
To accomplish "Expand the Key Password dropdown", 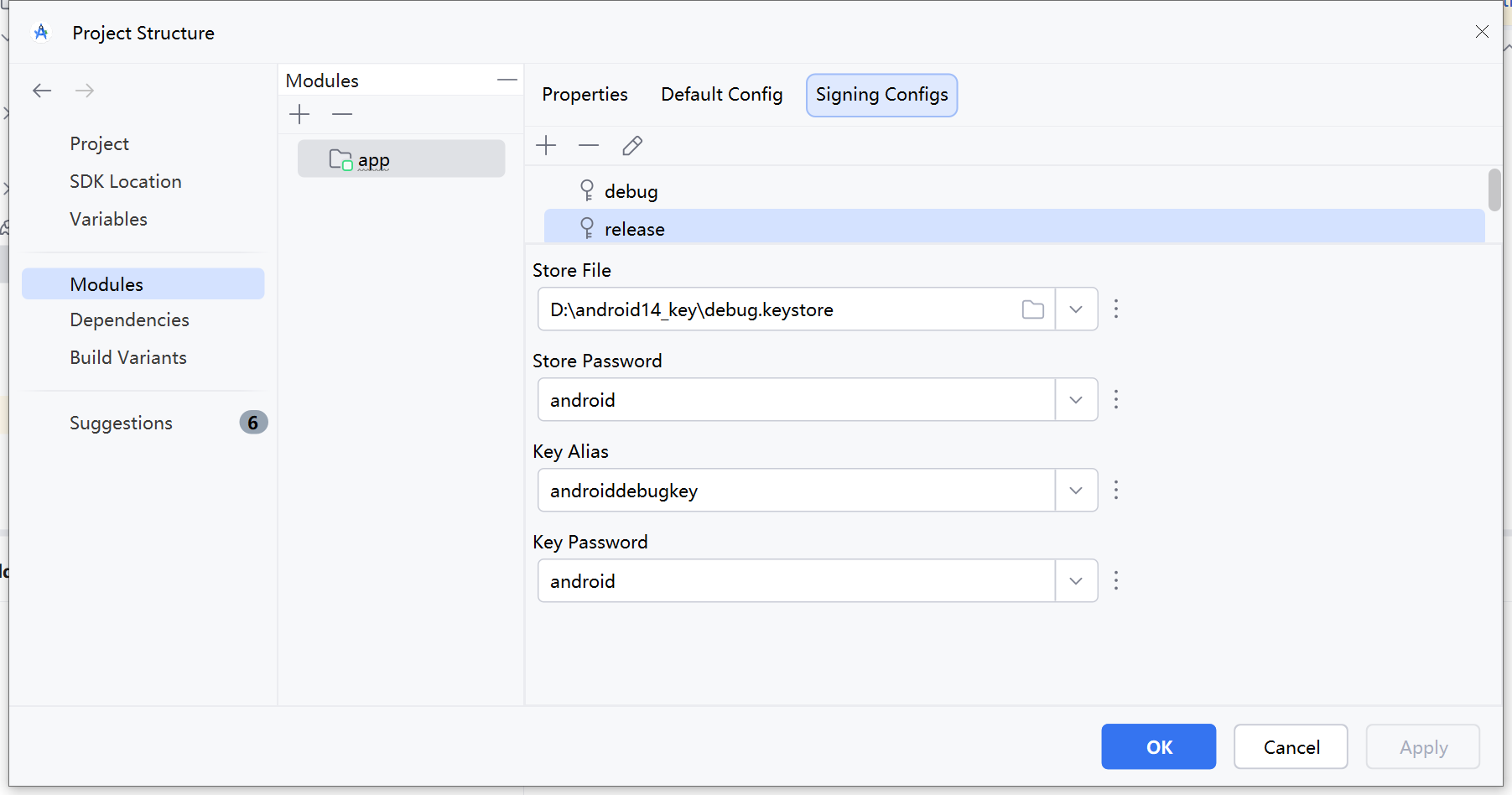I will point(1076,581).
